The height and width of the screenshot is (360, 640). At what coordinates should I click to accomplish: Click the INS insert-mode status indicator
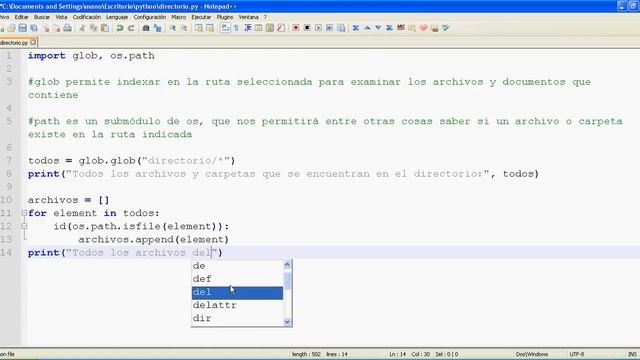point(632,354)
